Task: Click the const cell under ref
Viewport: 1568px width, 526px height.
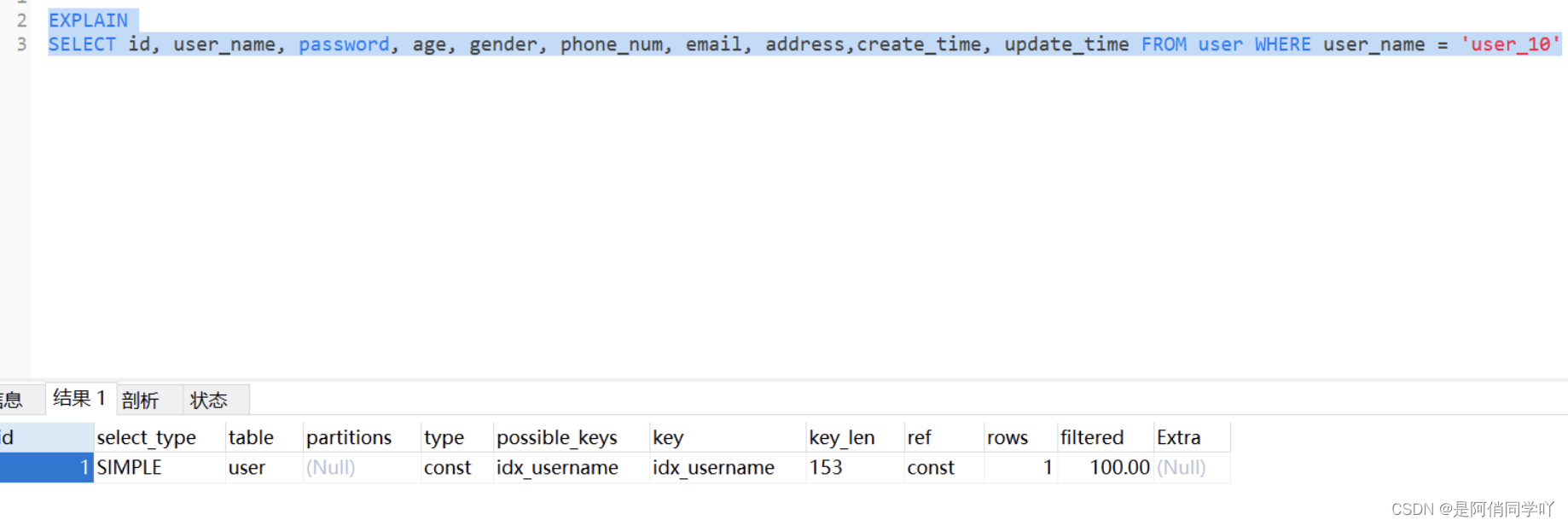Action: (944, 468)
